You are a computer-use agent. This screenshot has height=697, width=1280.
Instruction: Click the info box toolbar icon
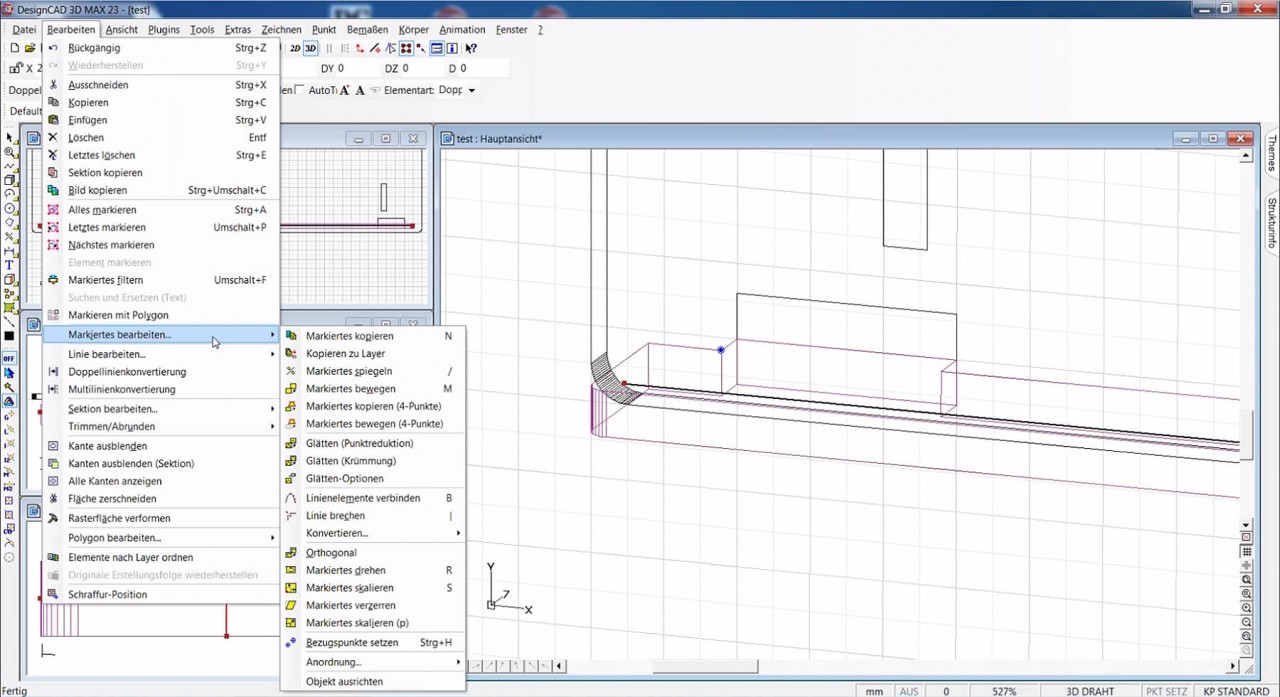452,48
